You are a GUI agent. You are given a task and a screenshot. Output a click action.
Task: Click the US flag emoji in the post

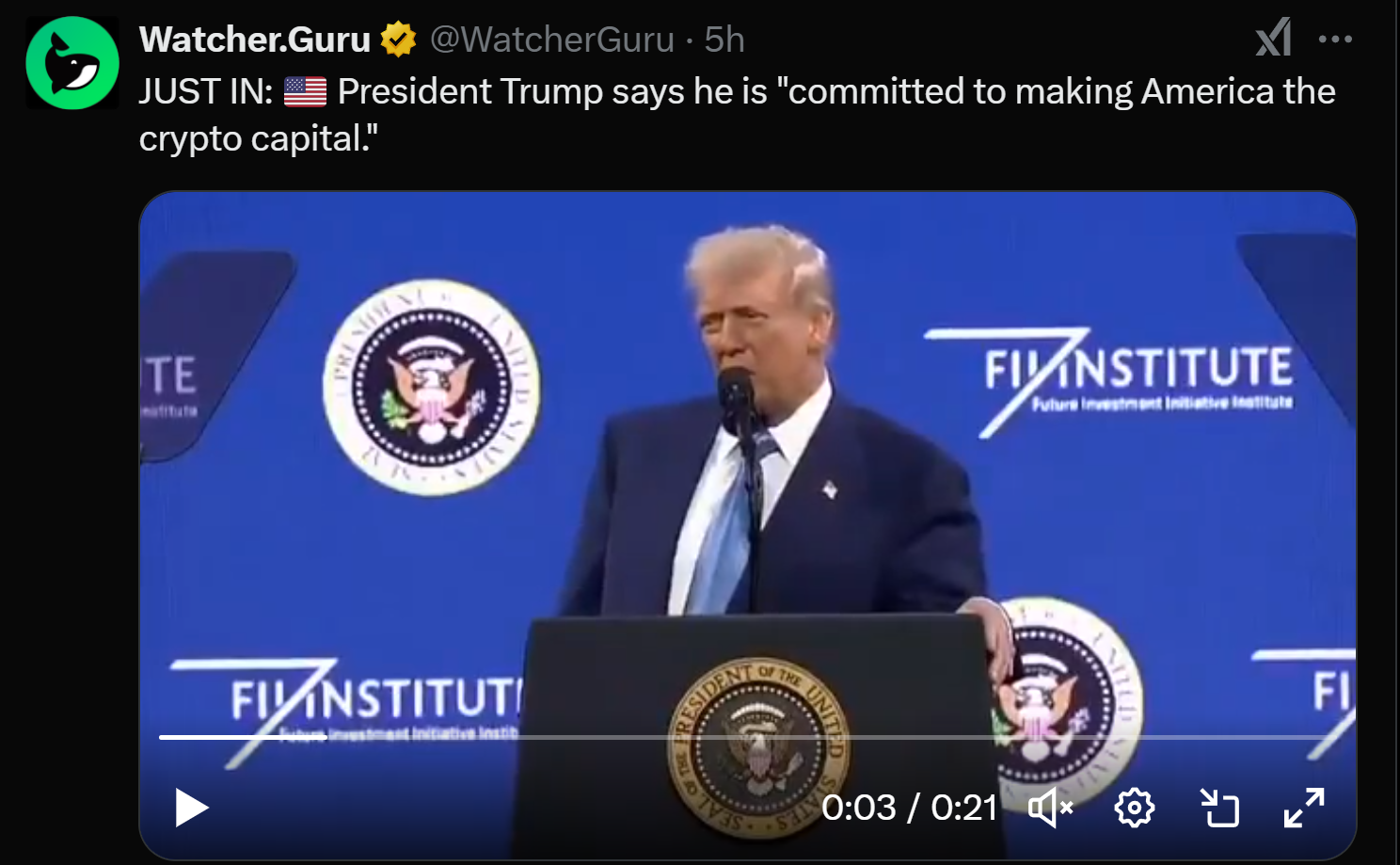click(305, 92)
